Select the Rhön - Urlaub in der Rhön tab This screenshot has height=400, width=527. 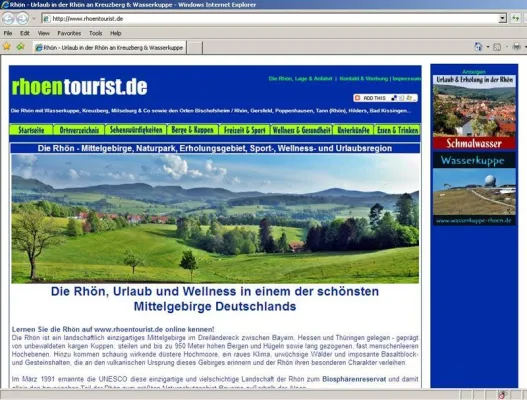[110, 48]
